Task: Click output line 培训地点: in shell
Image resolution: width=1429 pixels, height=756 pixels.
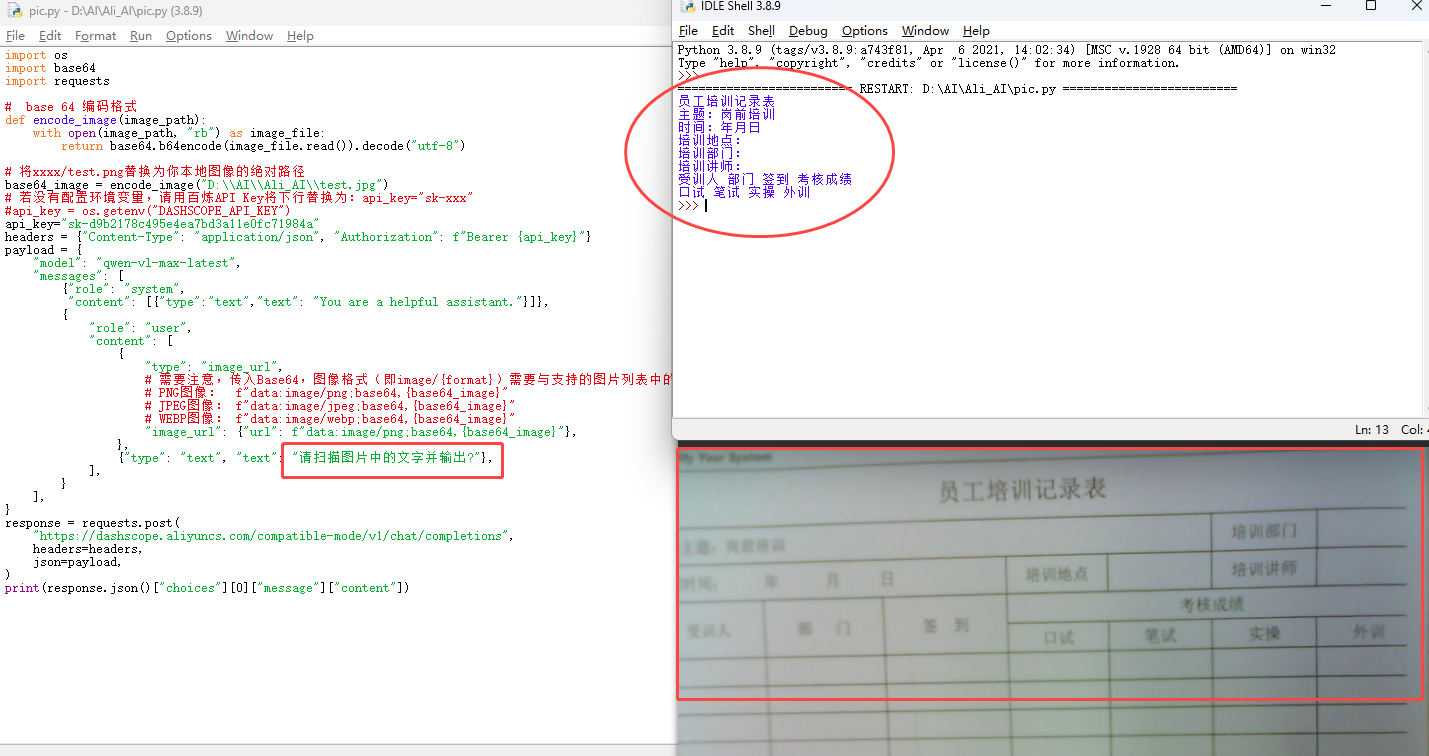Action: pos(710,141)
